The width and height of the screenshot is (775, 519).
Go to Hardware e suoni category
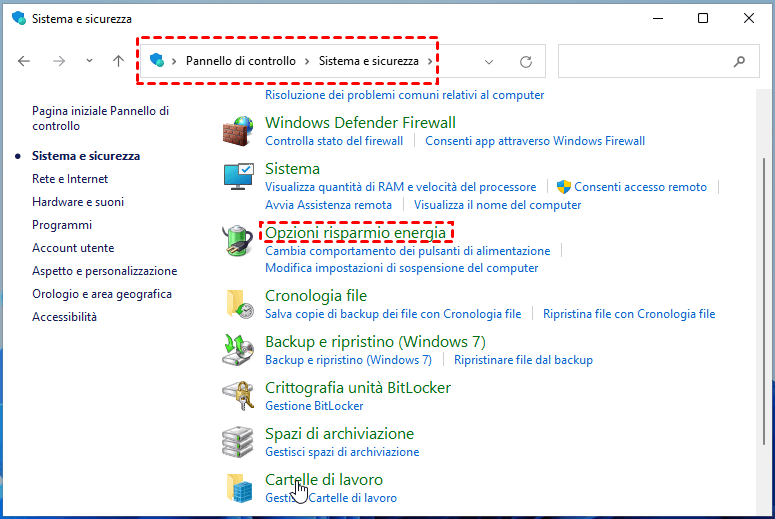click(x=78, y=202)
